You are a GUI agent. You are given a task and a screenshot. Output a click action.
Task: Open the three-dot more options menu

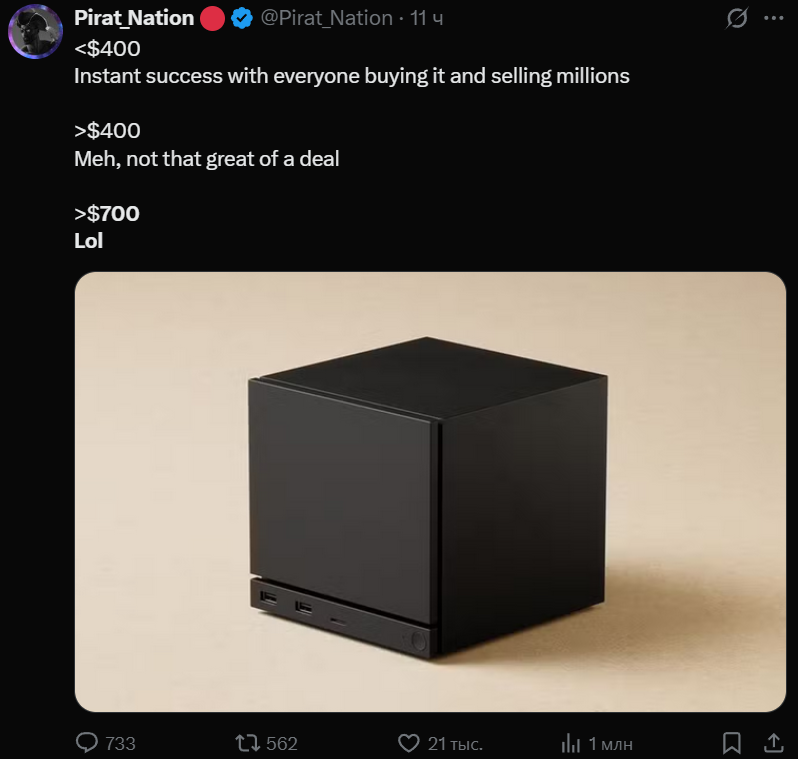tap(773, 18)
